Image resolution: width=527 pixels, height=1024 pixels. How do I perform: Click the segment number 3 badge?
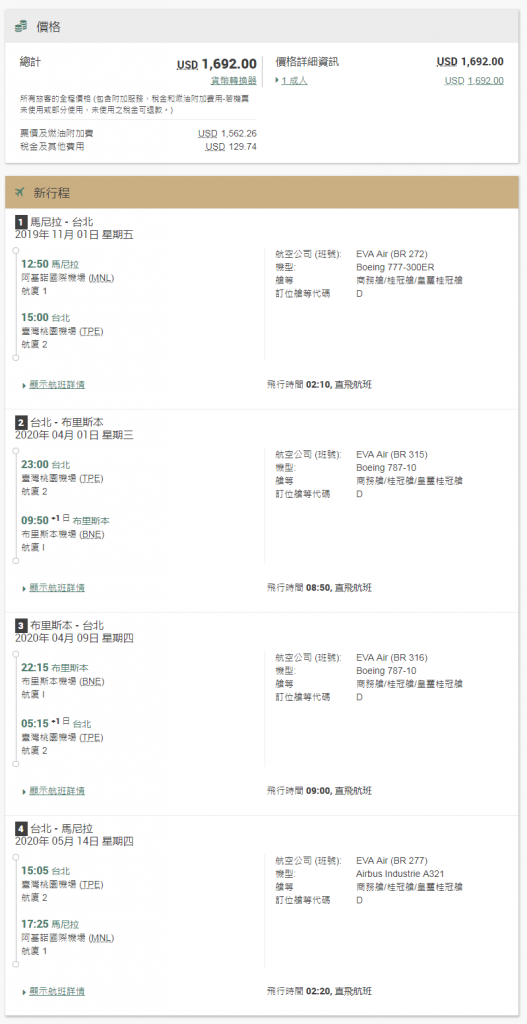click(x=20, y=626)
